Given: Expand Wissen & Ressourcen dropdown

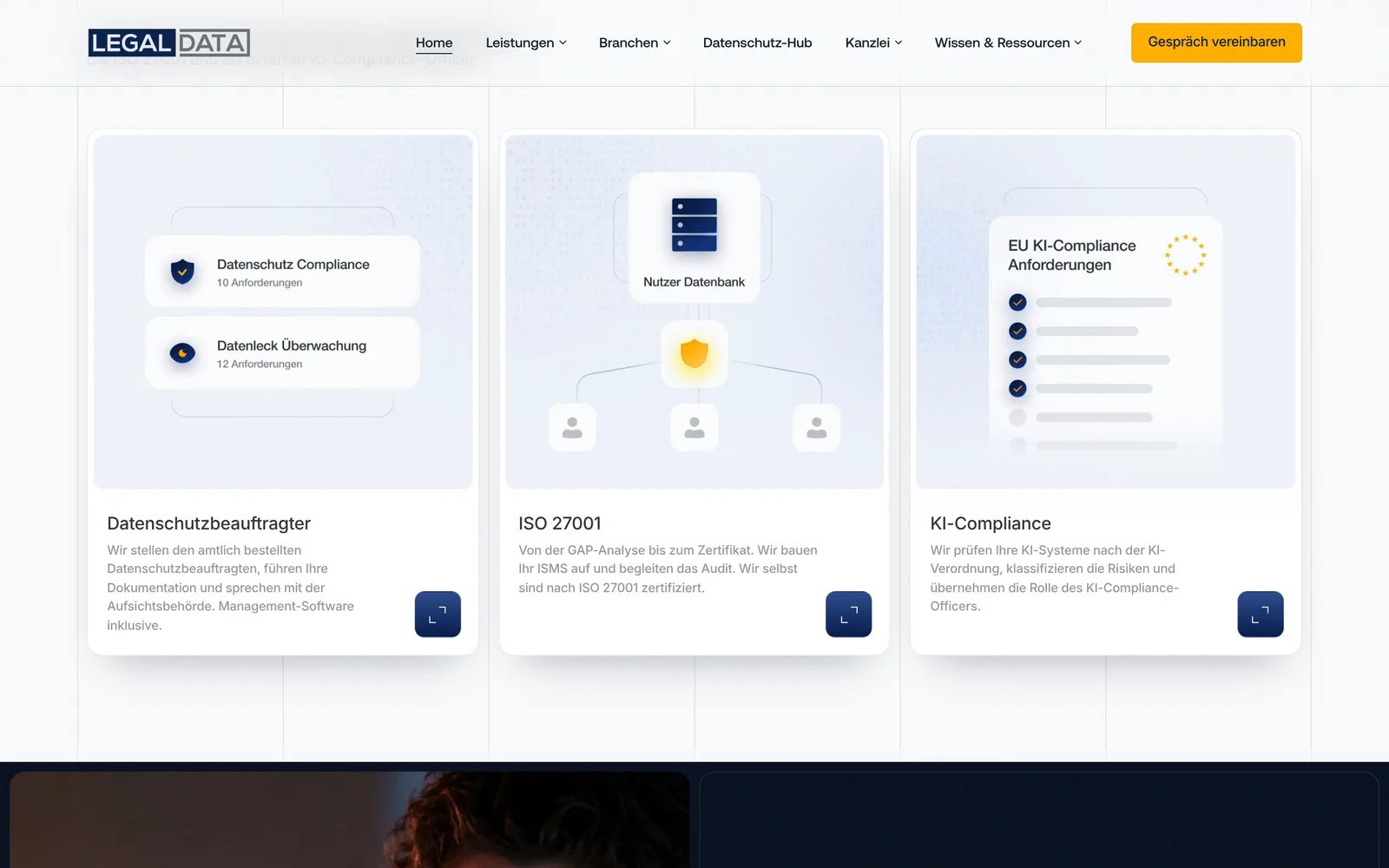Looking at the screenshot, I should (1008, 43).
